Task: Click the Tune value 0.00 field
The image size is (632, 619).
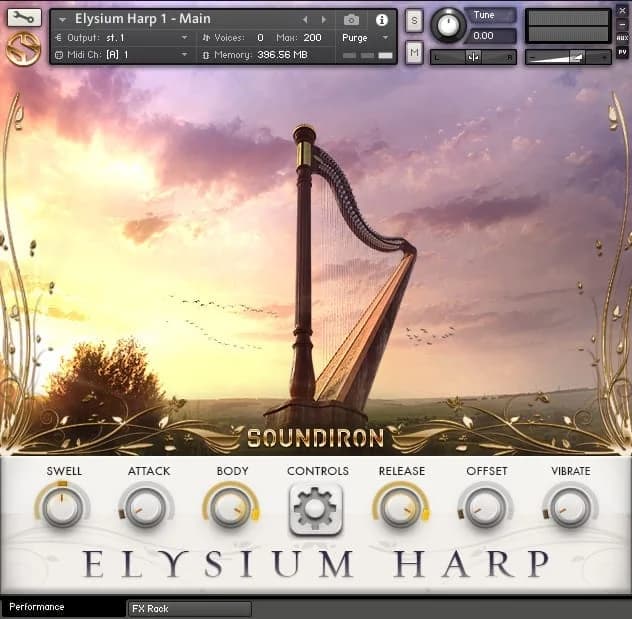Action: (x=490, y=36)
